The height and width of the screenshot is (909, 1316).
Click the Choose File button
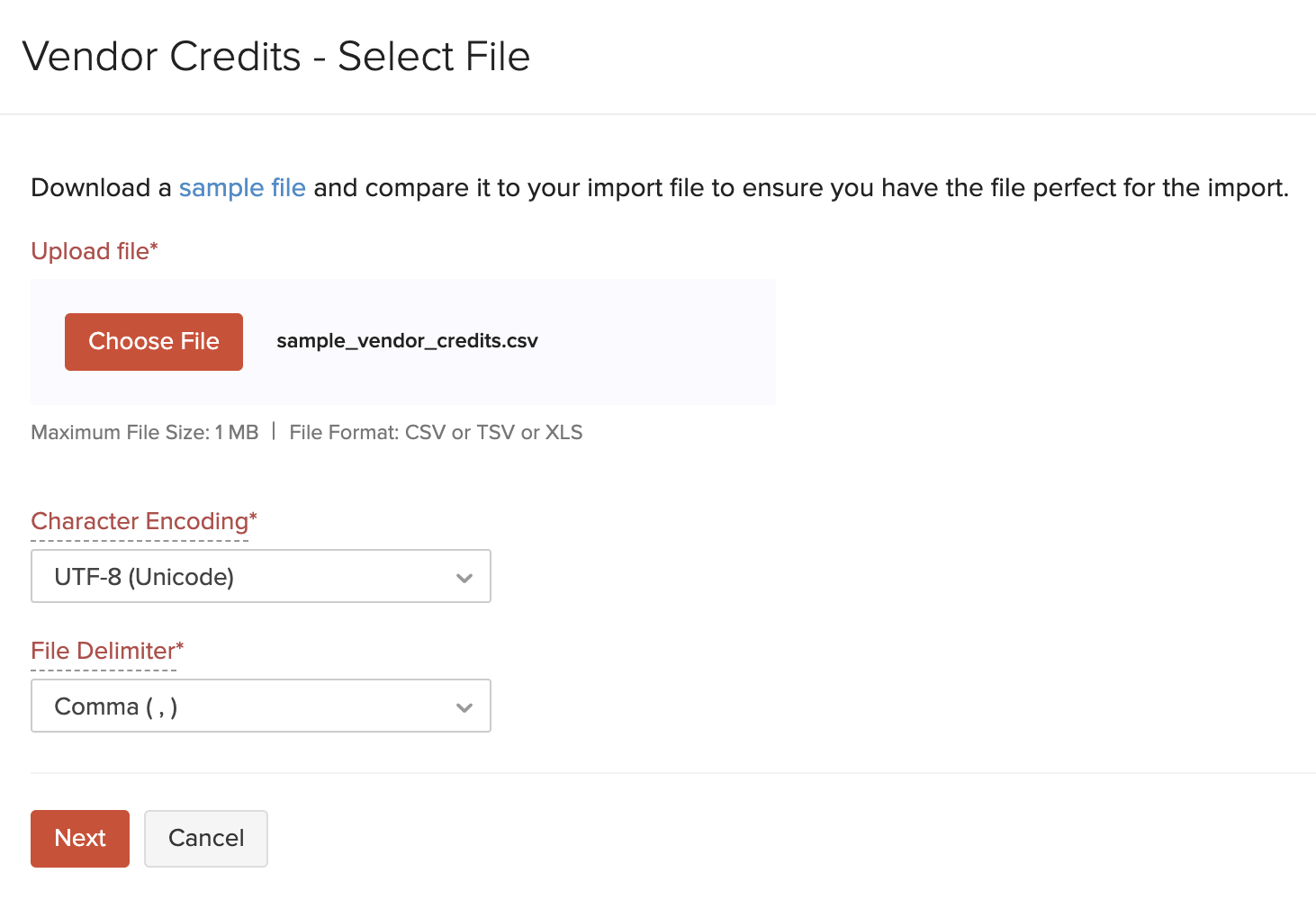click(x=153, y=341)
